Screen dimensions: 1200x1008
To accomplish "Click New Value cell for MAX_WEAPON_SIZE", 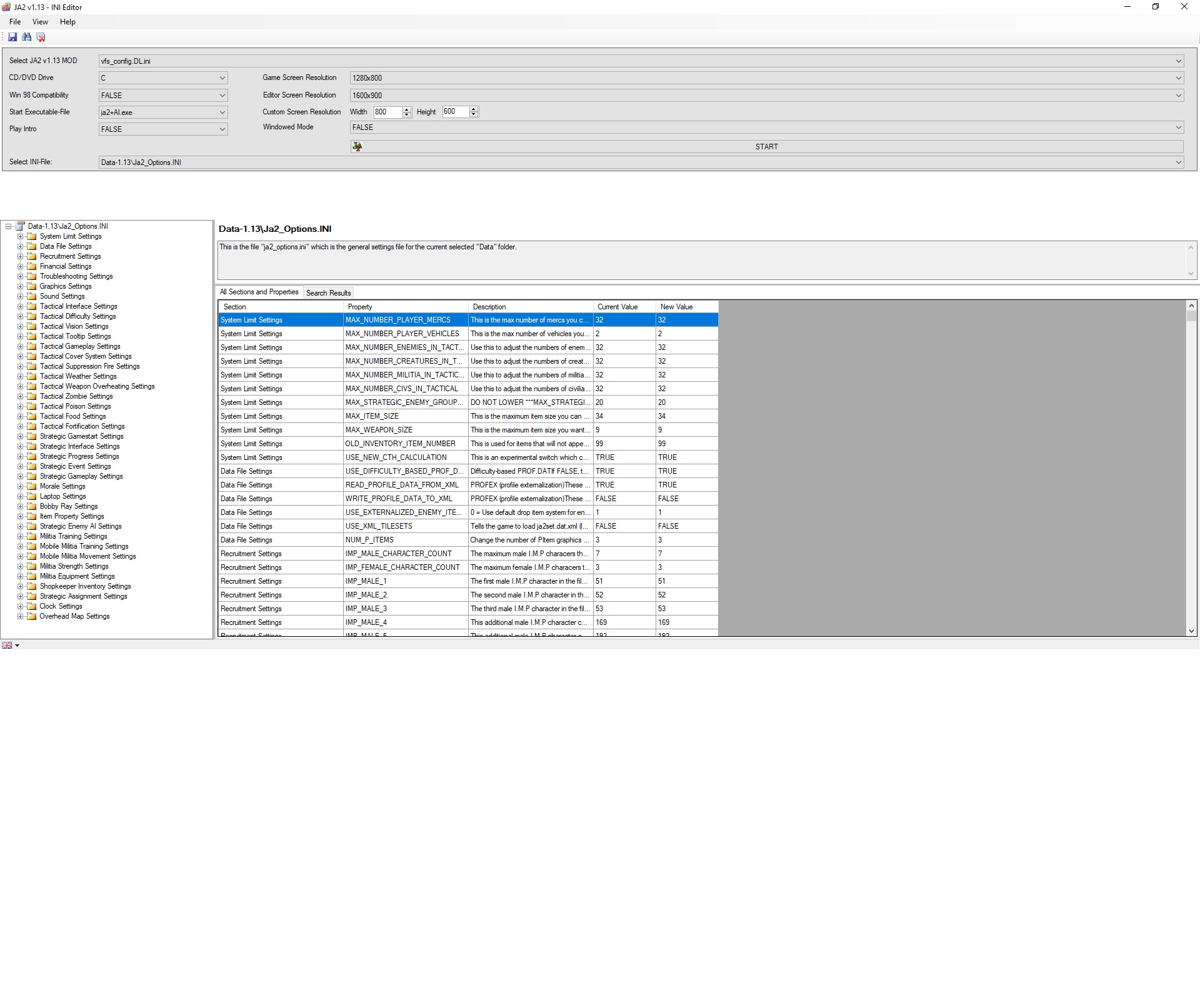I will tap(687, 430).
